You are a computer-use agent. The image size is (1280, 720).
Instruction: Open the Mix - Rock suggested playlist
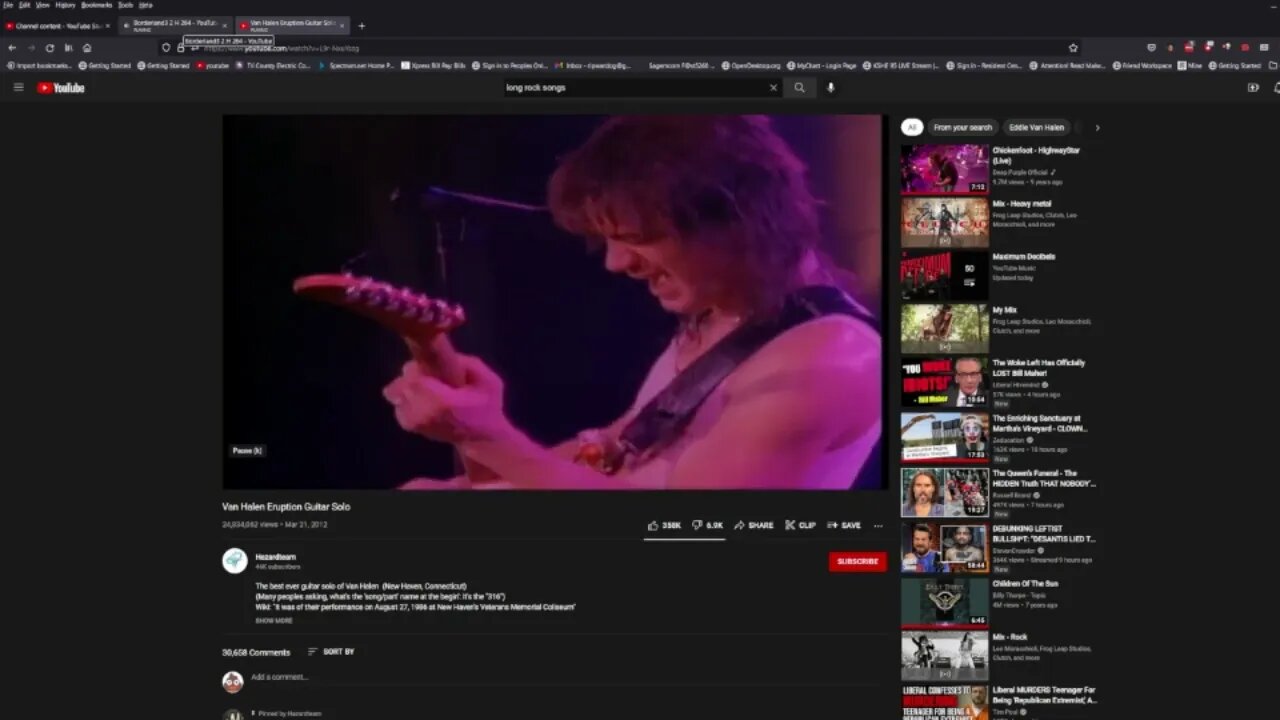[x=944, y=656]
